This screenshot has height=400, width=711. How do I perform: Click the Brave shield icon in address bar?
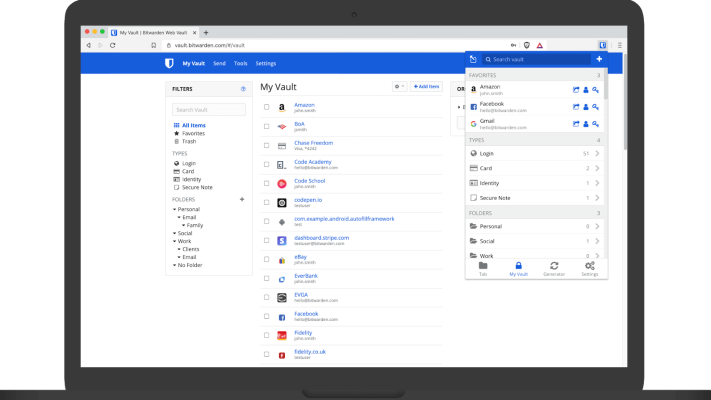pyautogui.click(x=526, y=45)
